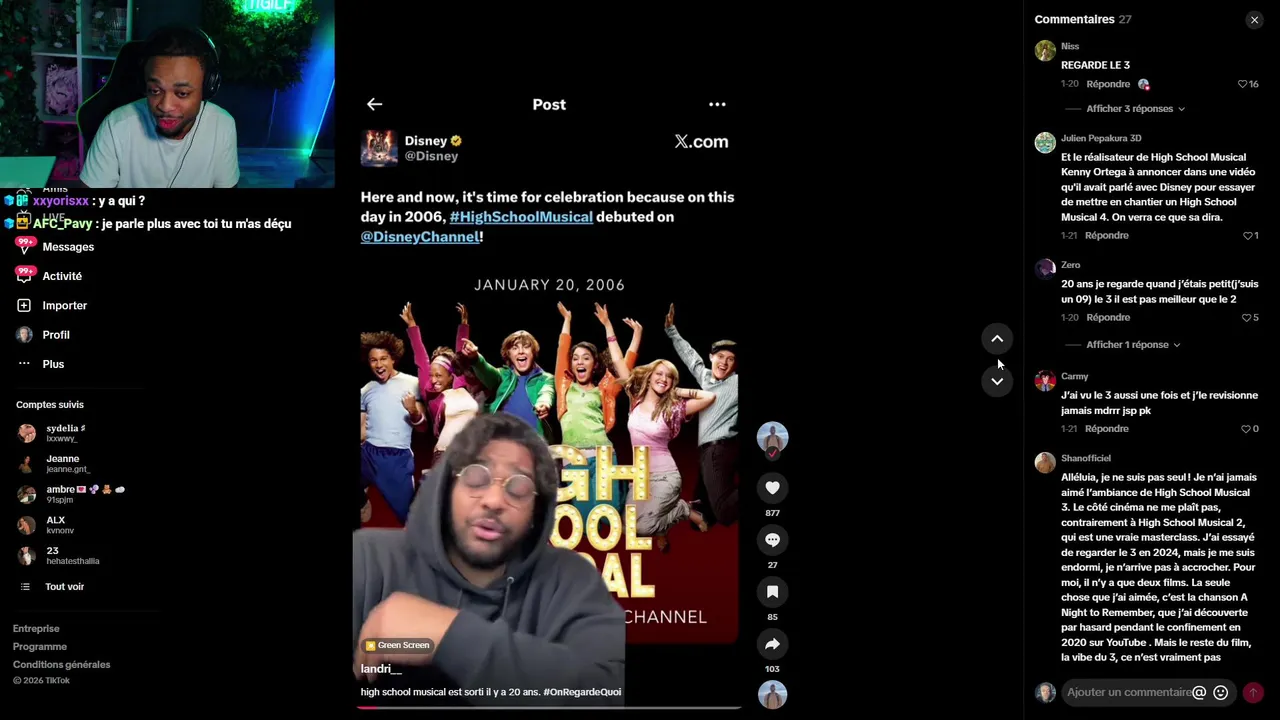Open the emoji picker in comment box
The height and width of the screenshot is (720, 1280).
click(1220, 692)
